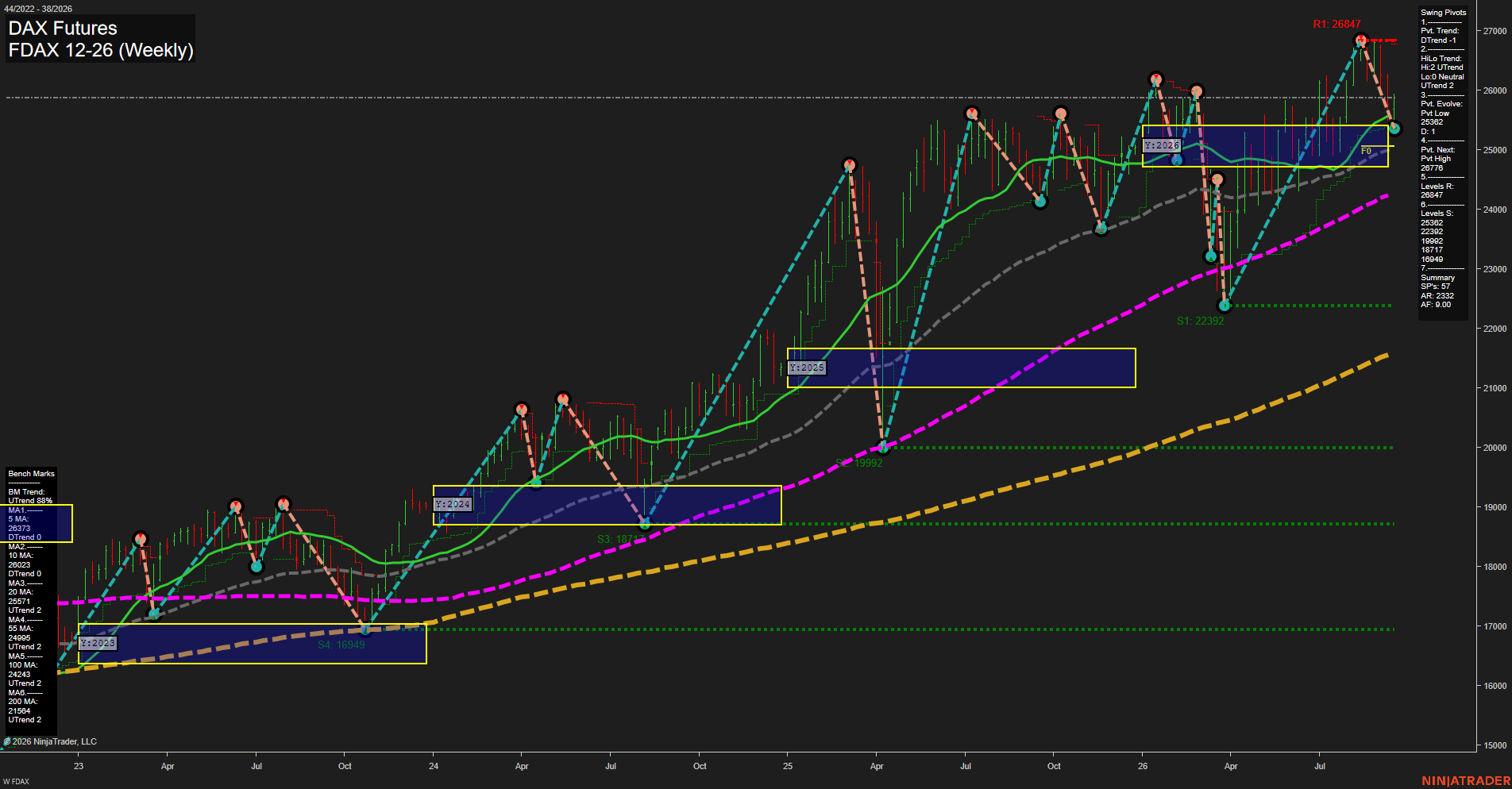Select the 26000 price axis label
Image resolution: width=1512 pixels, height=789 pixels.
tap(1495, 90)
